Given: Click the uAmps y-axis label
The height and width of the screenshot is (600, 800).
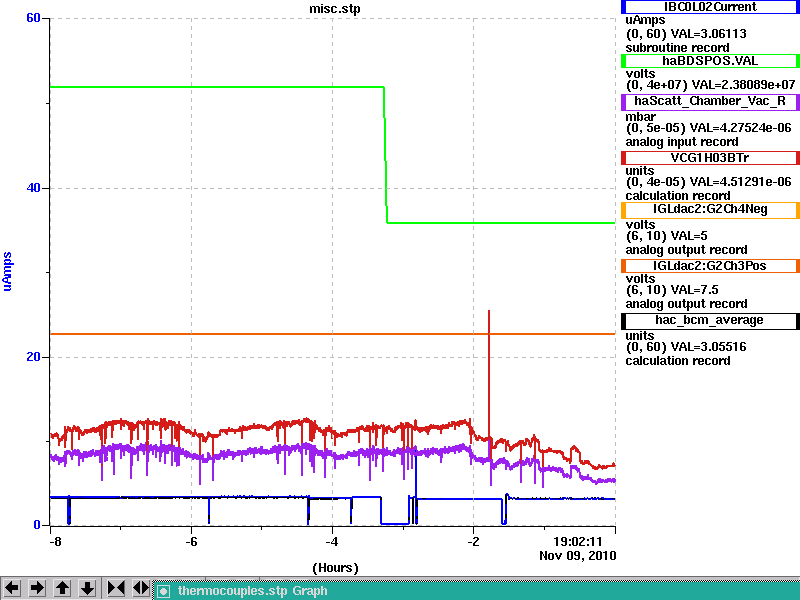Looking at the screenshot, I should [7, 271].
